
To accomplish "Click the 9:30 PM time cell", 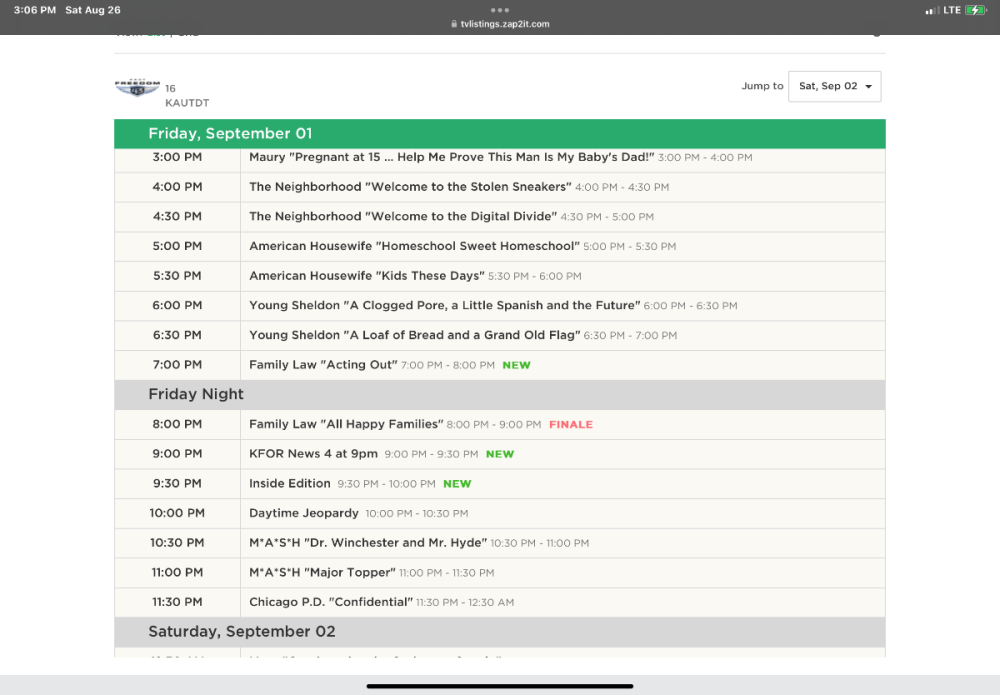I will (177, 483).
